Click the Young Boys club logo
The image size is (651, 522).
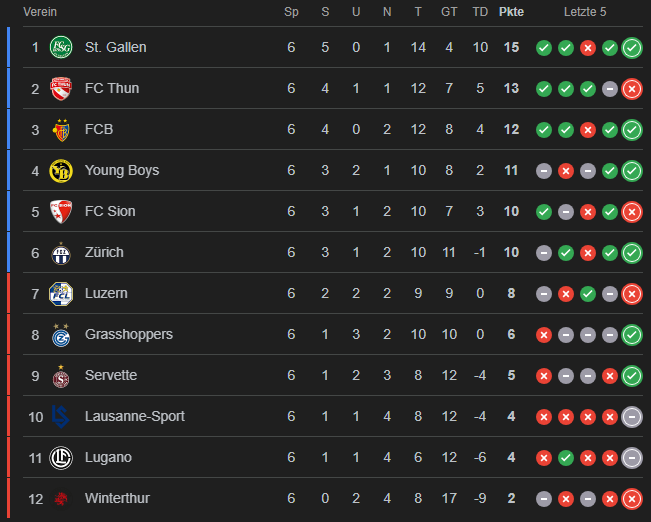(x=62, y=170)
